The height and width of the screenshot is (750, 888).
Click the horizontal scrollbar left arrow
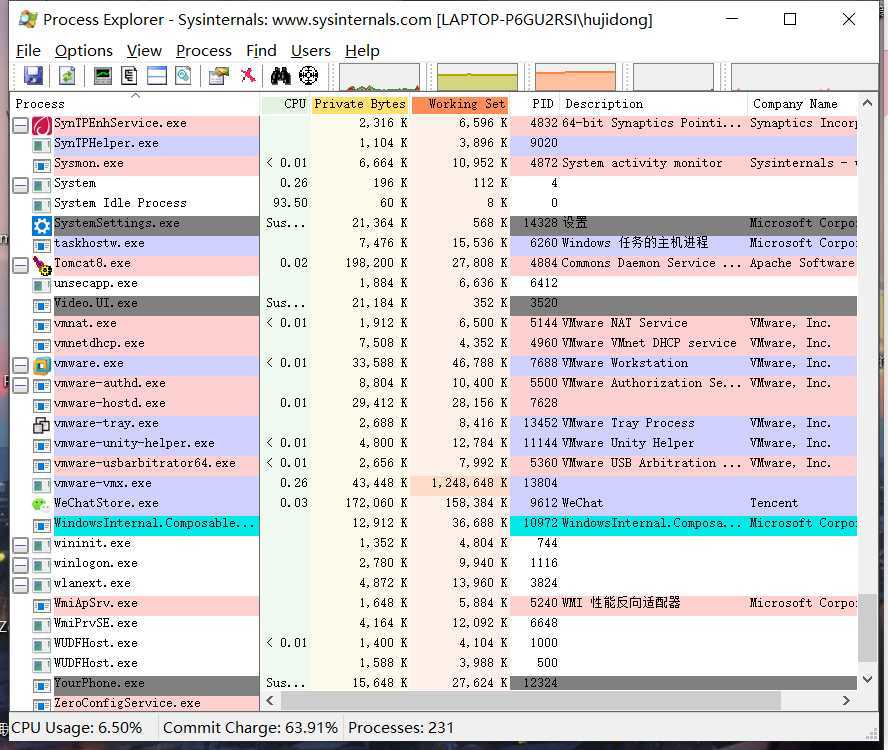coord(270,701)
